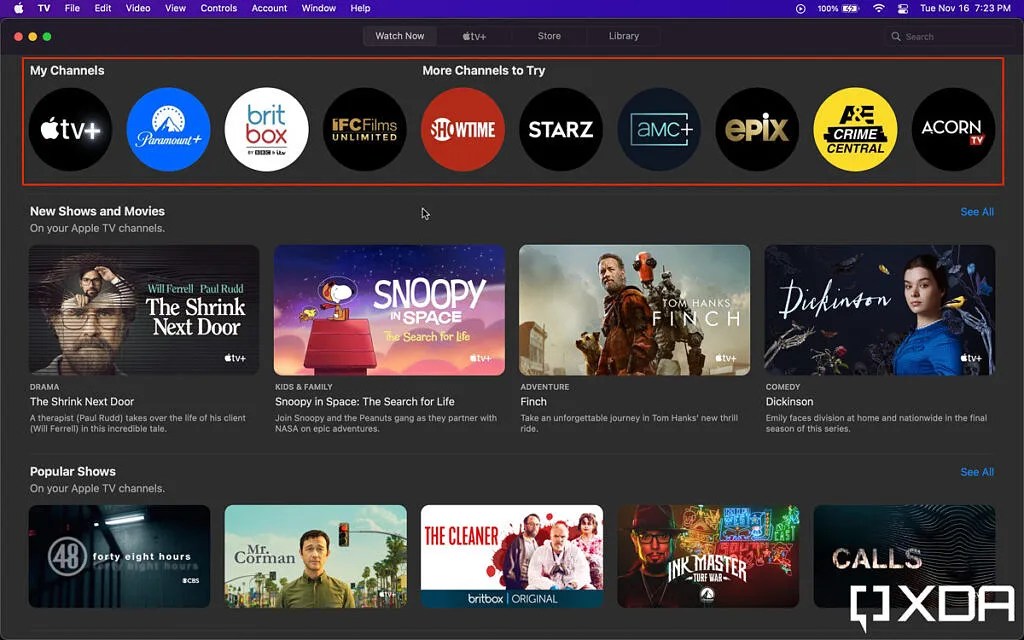The width and height of the screenshot is (1024, 640).
Task: Open the Acorn TV channel
Action: point(953,129)
